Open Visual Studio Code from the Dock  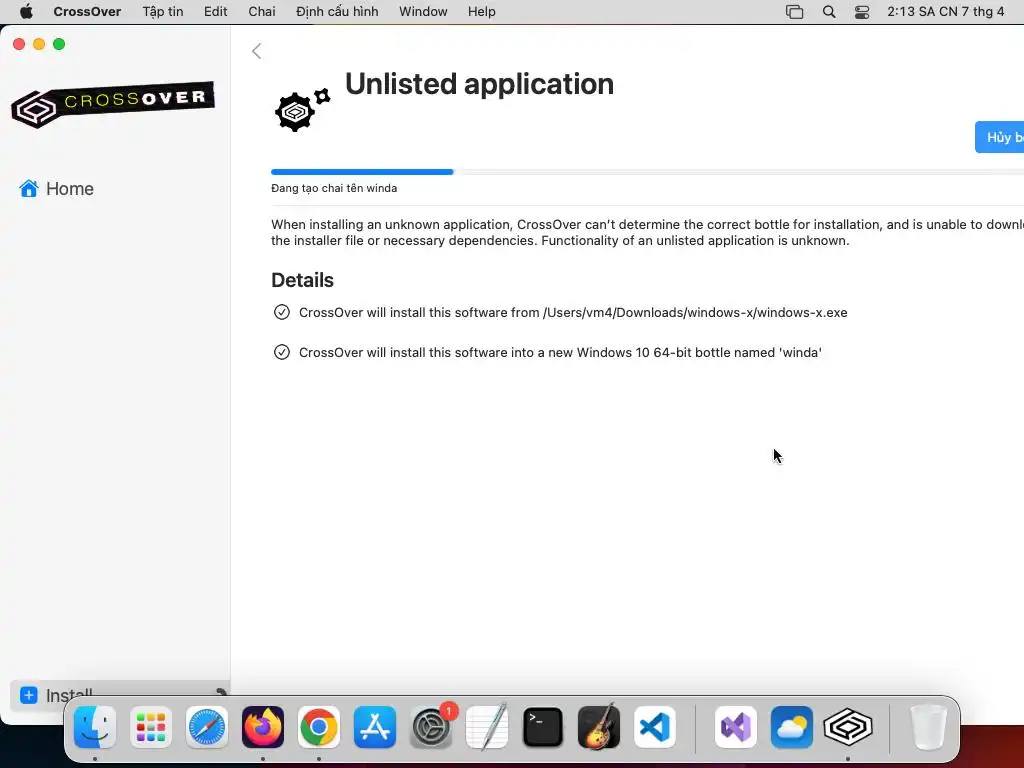coord(654,727)
